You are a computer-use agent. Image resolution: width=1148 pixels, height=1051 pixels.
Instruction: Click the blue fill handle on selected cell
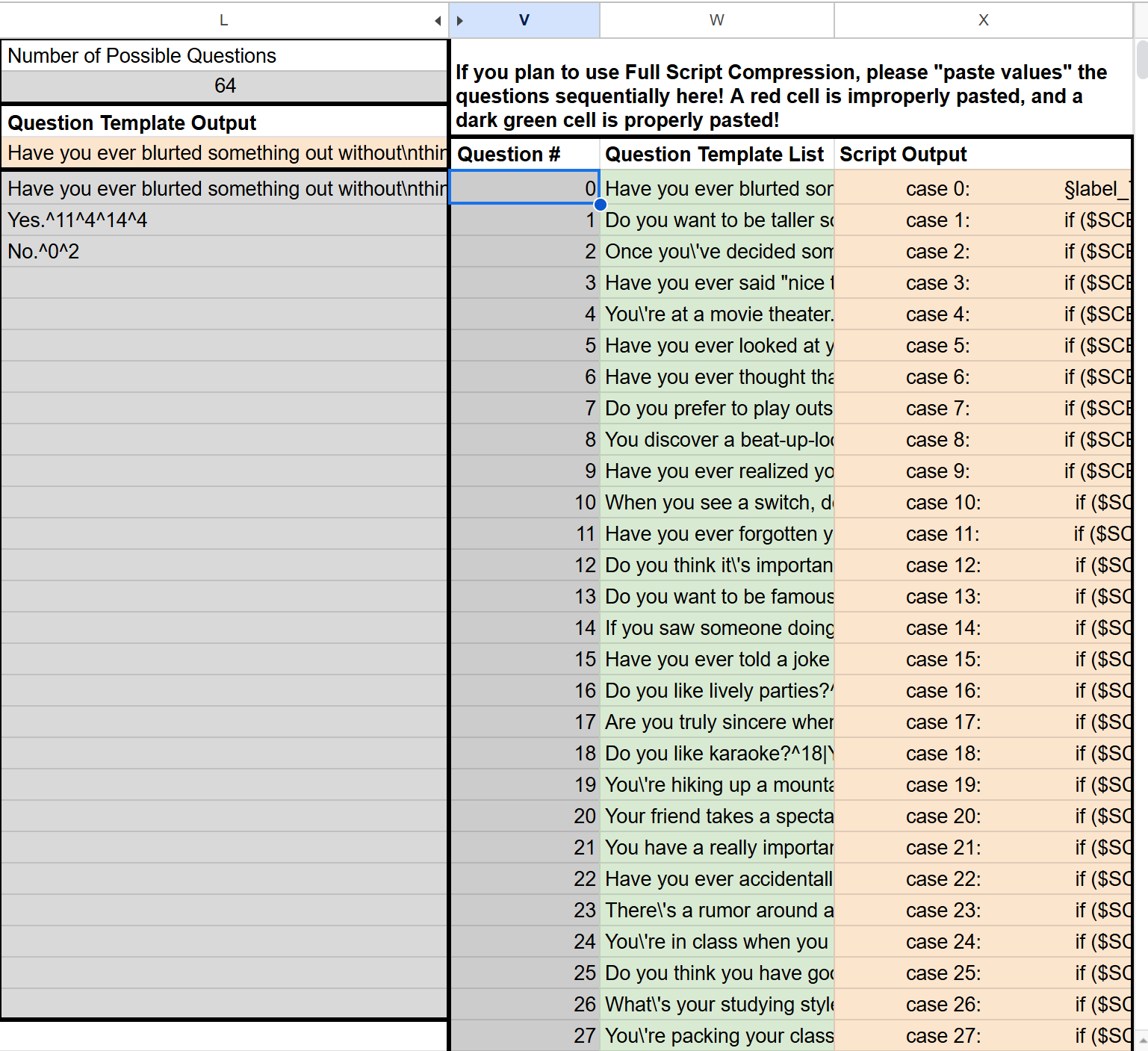click(x=600, y=204)
